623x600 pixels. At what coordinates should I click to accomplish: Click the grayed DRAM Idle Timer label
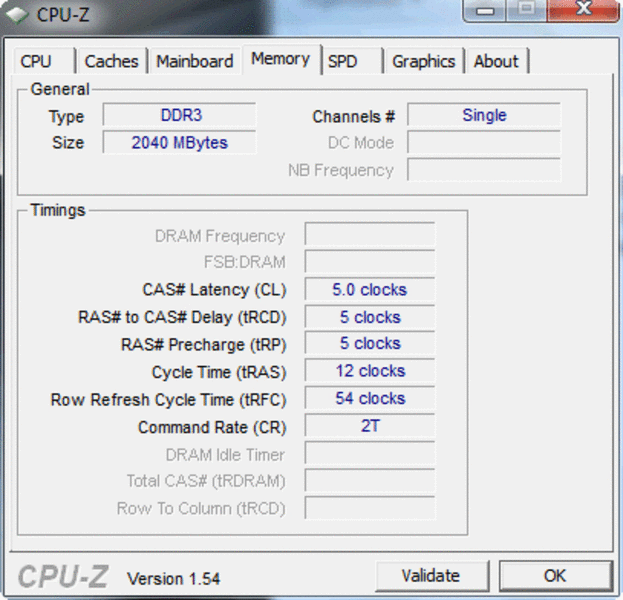point(225,455)
